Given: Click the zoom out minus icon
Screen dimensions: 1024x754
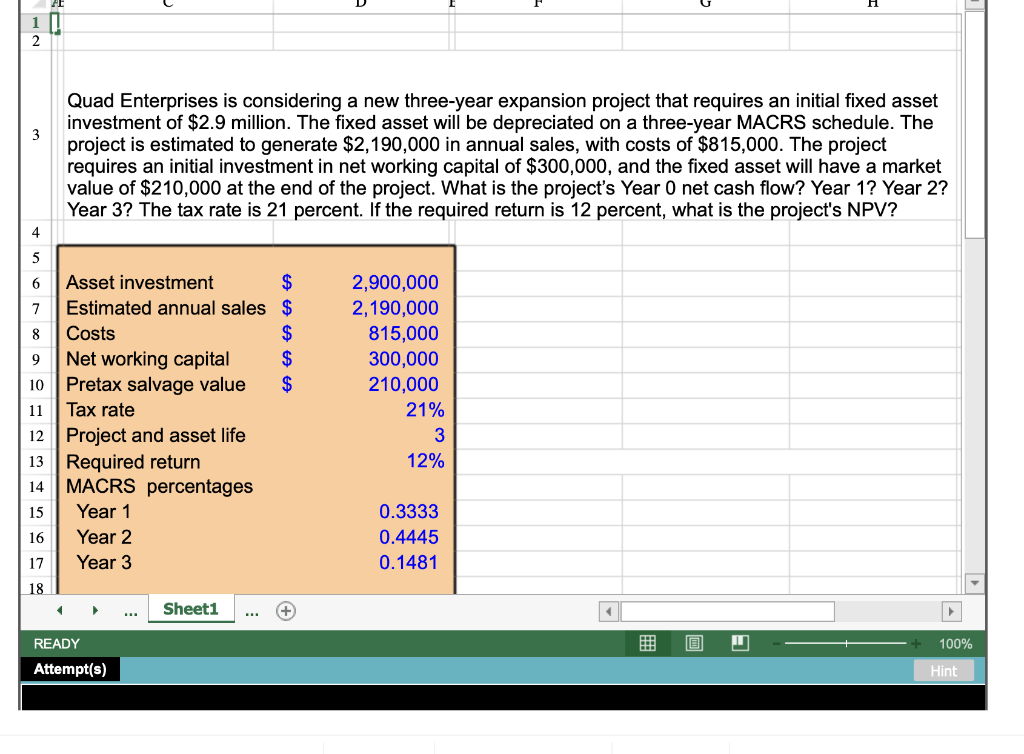Looking at the screenshot, I should pyautogui.click(x=775, y=643).
